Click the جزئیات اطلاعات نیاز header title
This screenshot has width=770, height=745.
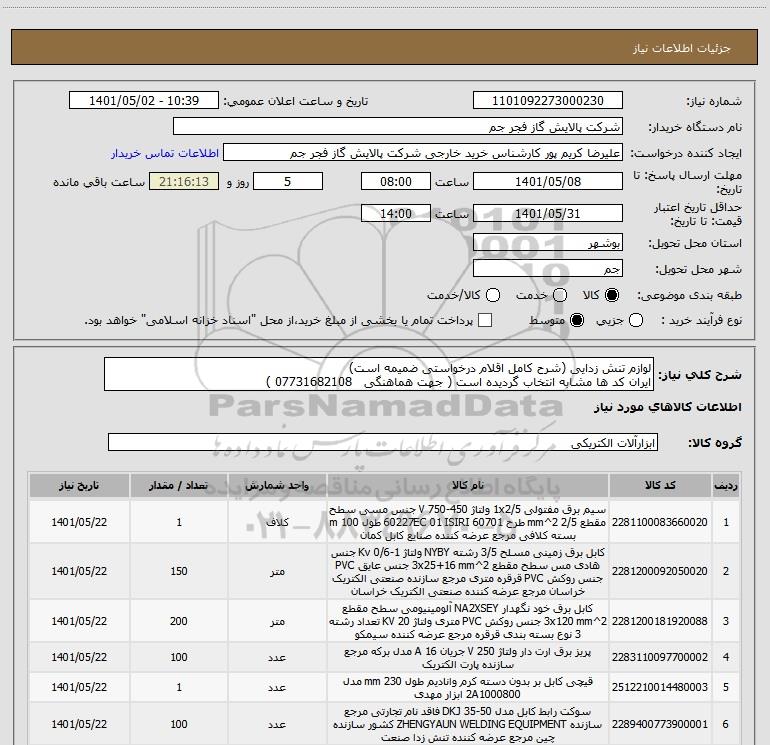681,48
